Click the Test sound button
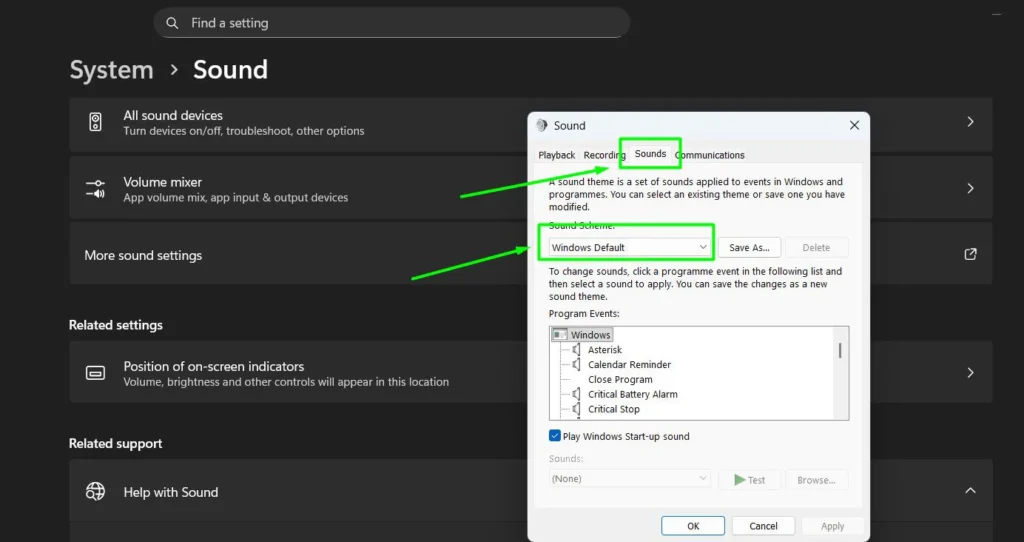1024x542 pixels. click(x=749, y=479)
